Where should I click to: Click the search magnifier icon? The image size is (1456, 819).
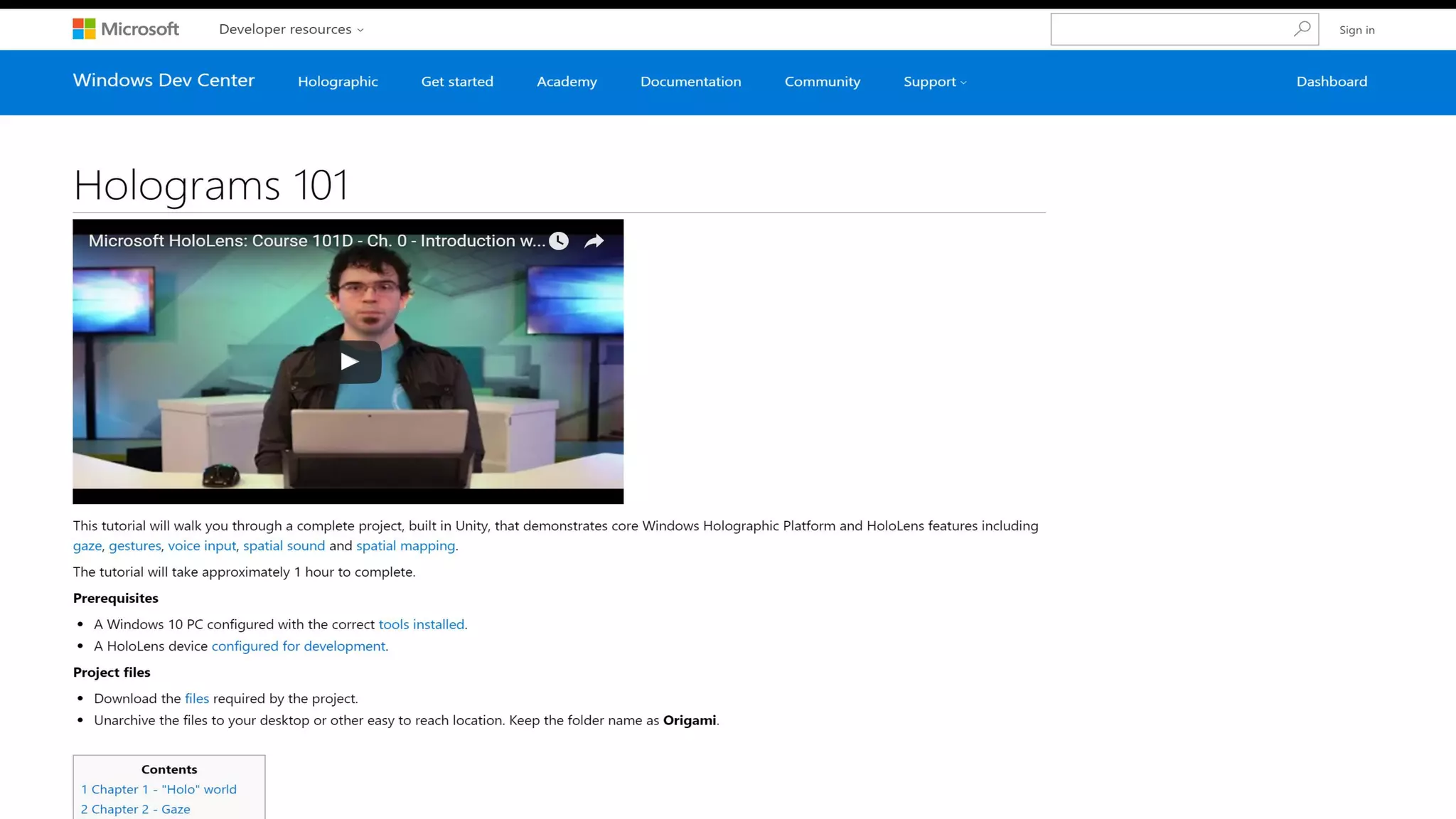click(x=1302, y=29)
